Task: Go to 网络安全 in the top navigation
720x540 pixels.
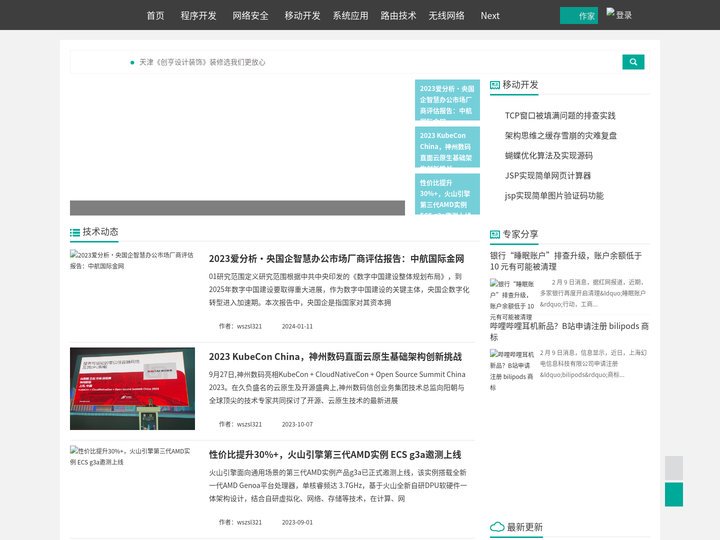Action: (x=250, y=16)
